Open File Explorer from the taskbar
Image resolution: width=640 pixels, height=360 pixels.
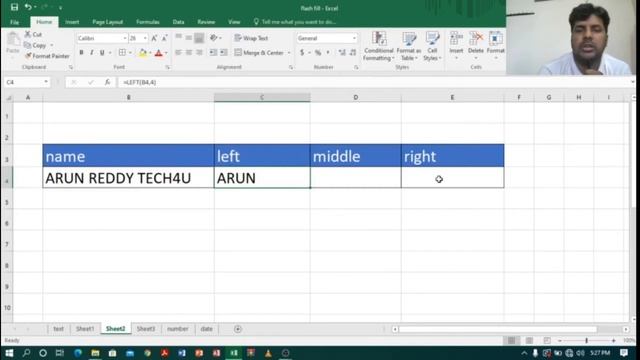tap(95, 353)
